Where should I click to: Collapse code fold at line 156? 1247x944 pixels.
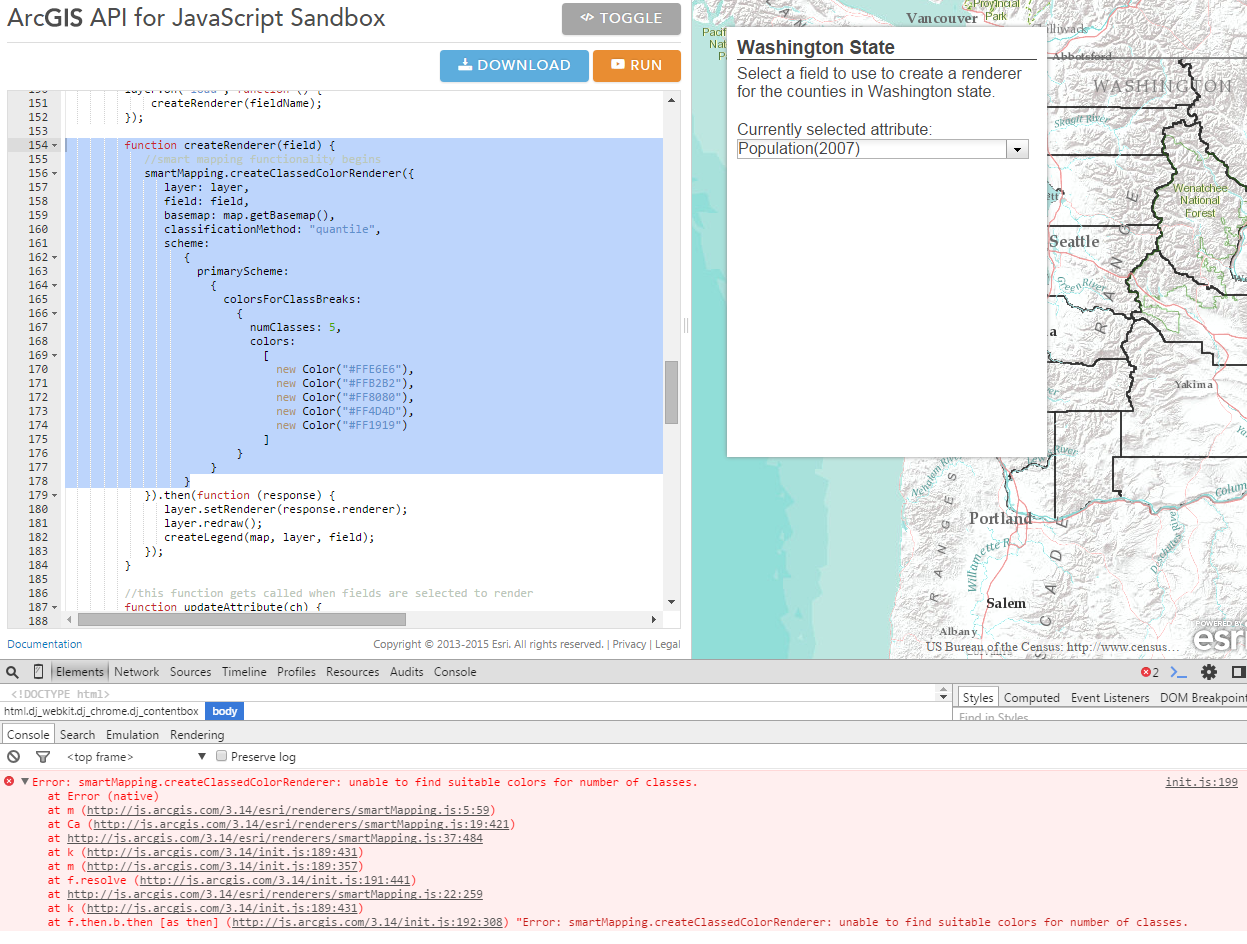(x=54, y=174)
